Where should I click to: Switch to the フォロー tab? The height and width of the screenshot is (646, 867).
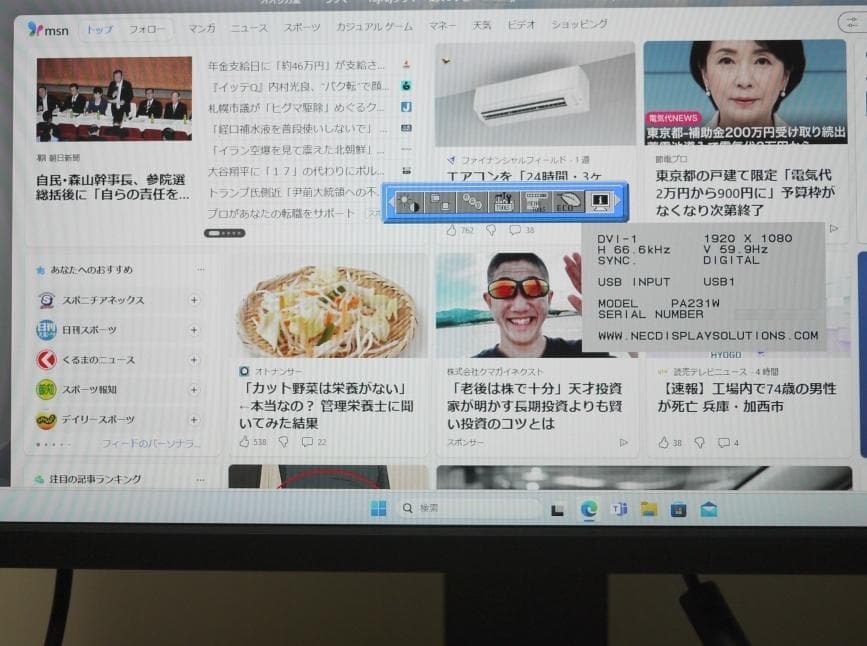[147, 30]
